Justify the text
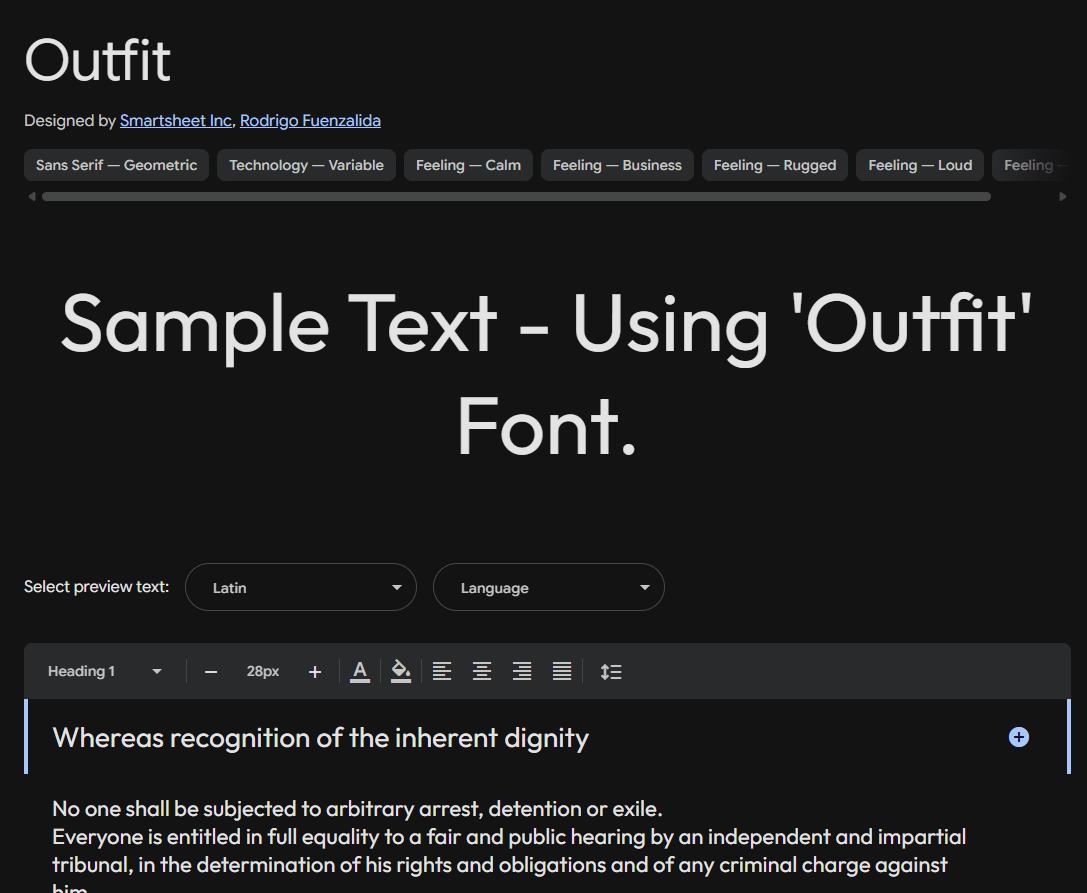 pos(562,672)
